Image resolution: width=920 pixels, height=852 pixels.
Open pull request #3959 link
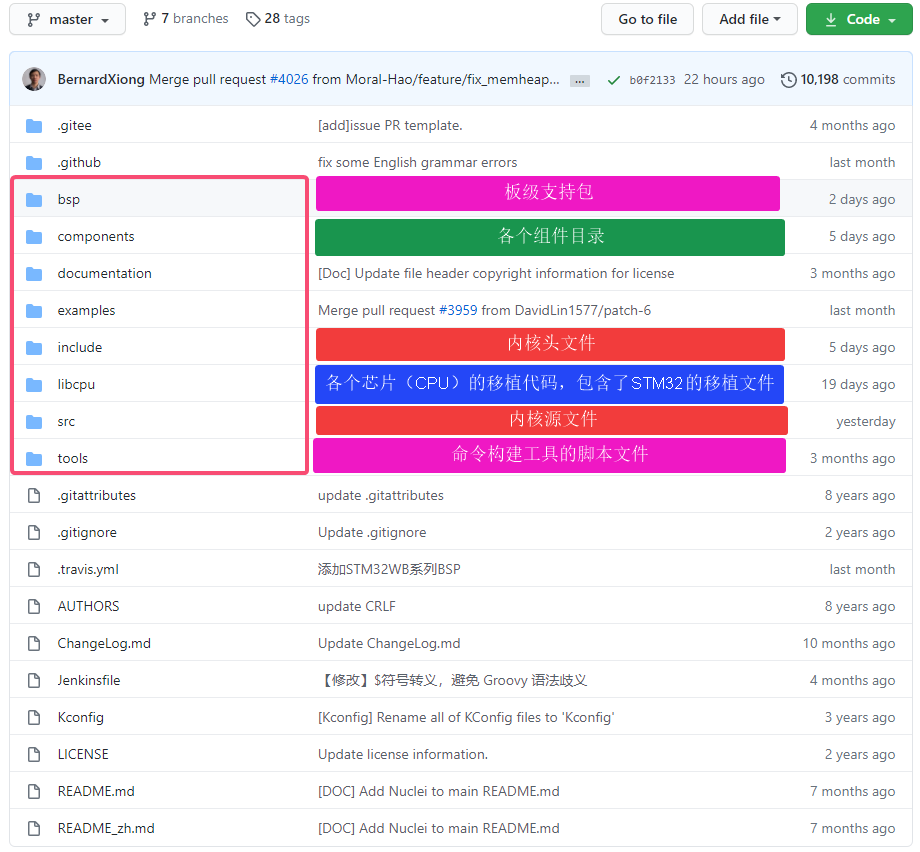[x=458, y=310]
